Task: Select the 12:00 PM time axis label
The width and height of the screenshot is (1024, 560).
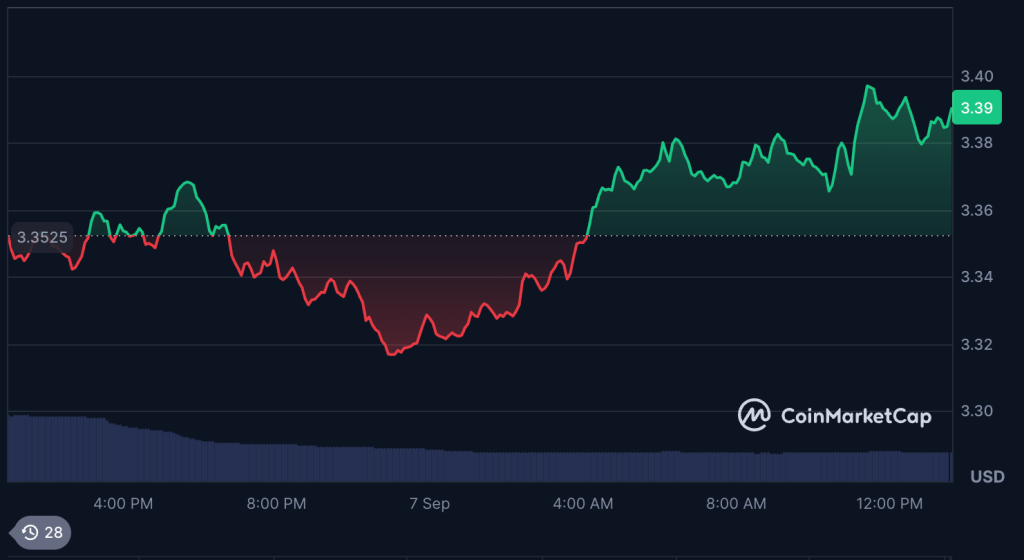Action: click(891, 503)
